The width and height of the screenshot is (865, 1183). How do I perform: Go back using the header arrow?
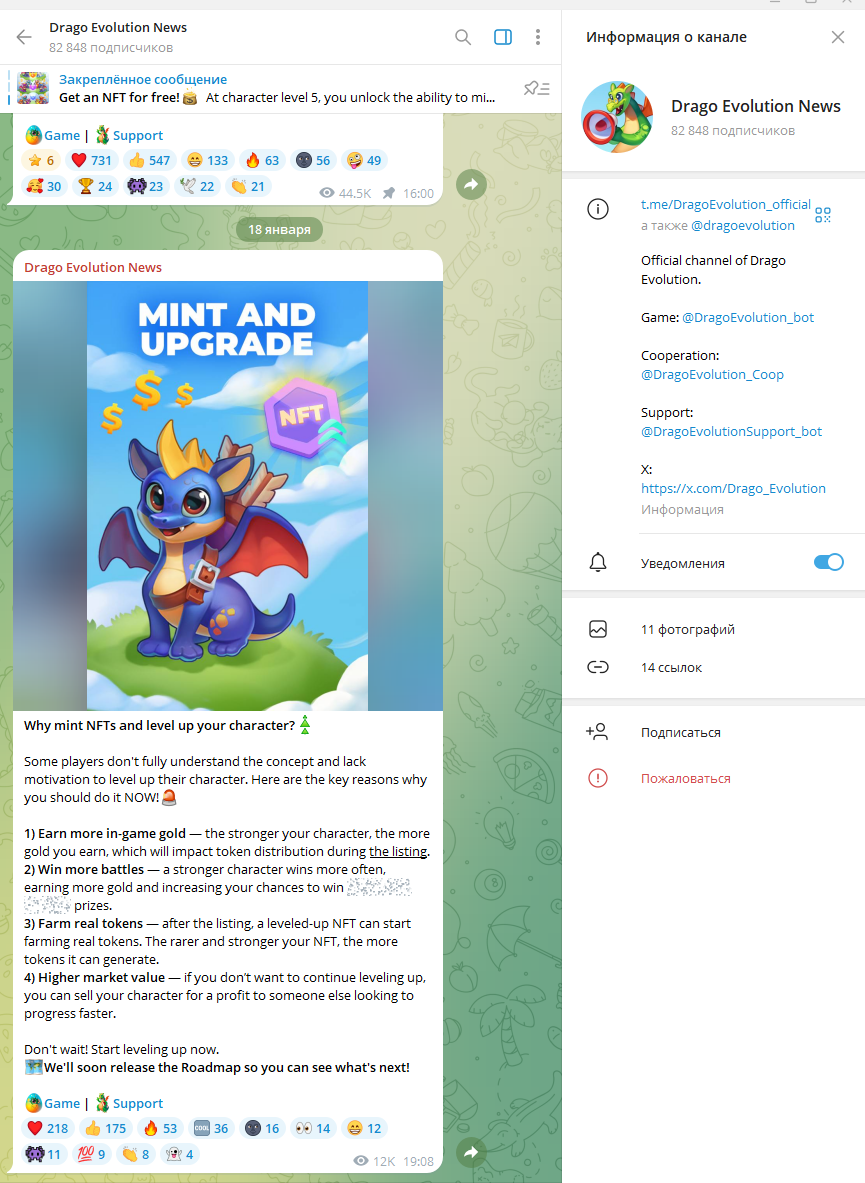click(x=24, y=37)
